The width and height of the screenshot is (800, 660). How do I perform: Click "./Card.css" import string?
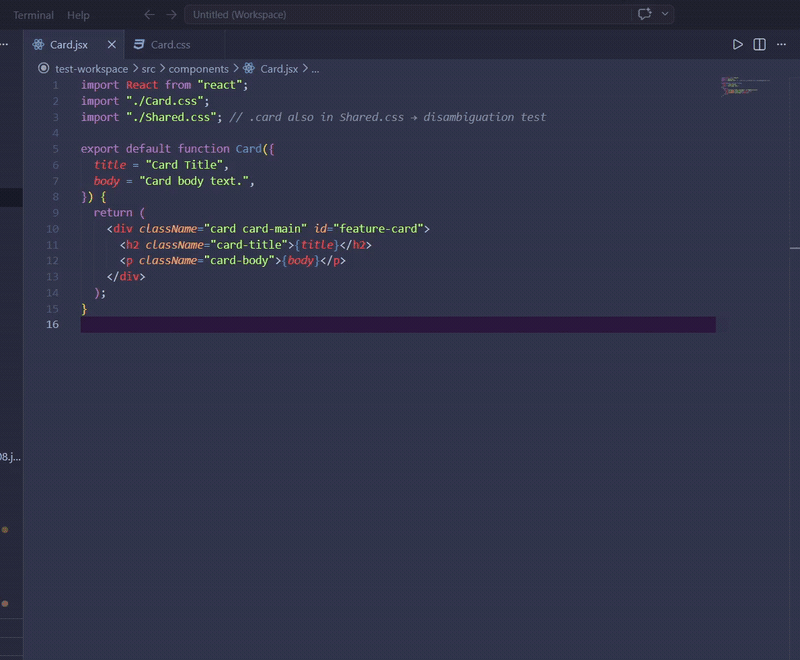click(x=164, y=101)
